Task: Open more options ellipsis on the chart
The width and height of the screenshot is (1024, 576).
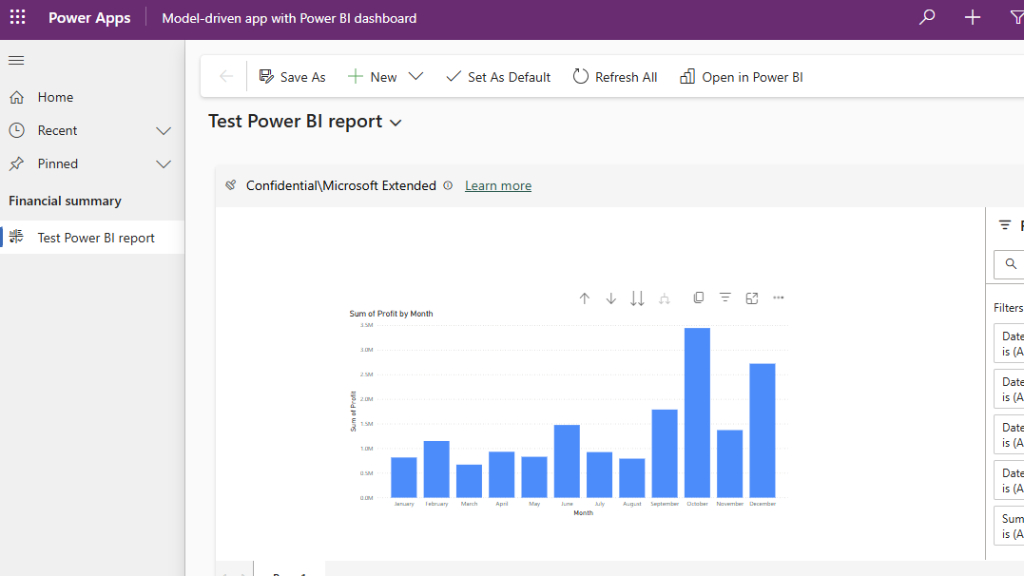Action: point(779,298)
